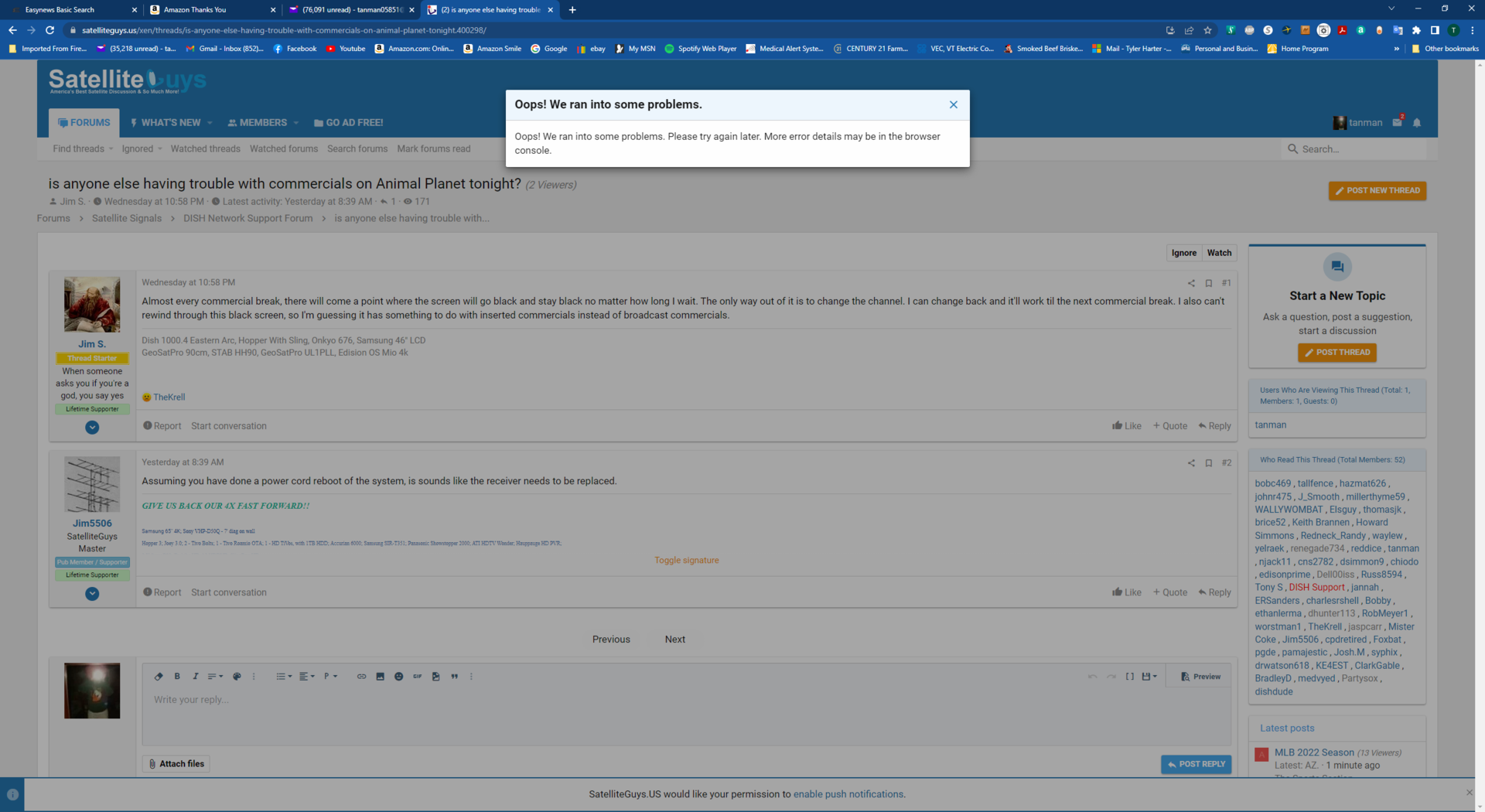Click the insert GIF icon

pyautogui.click(x=417, y=677)
